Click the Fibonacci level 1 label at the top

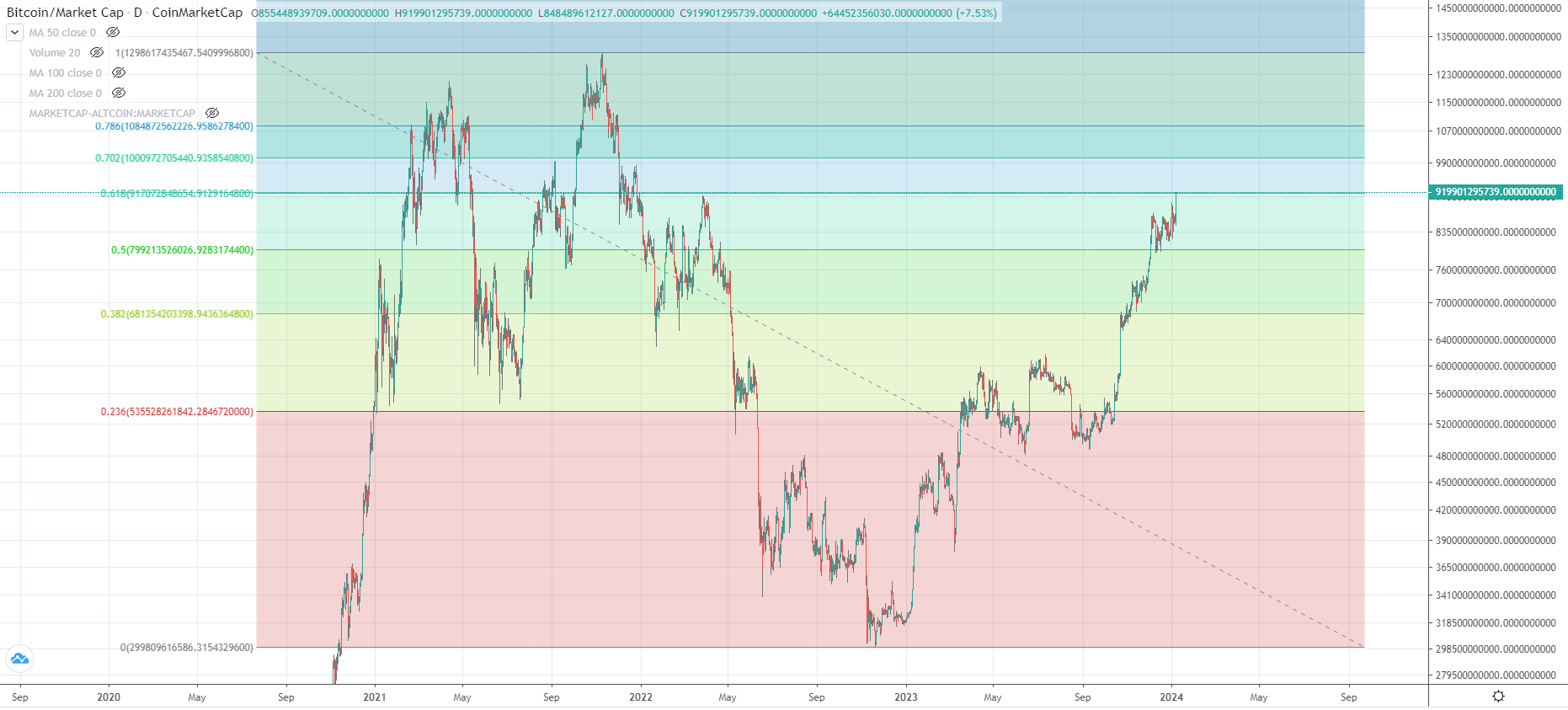tap(184, 53)
